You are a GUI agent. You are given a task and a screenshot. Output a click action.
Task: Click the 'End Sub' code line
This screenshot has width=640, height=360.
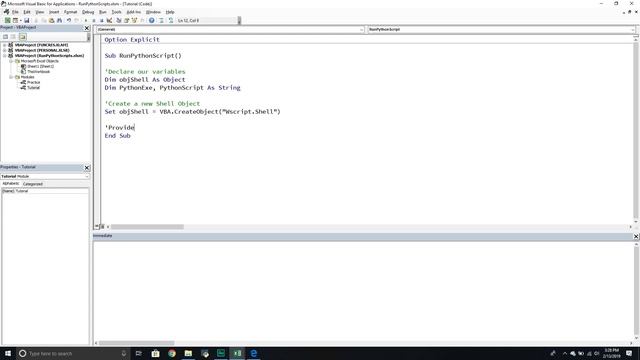(118, 136)
